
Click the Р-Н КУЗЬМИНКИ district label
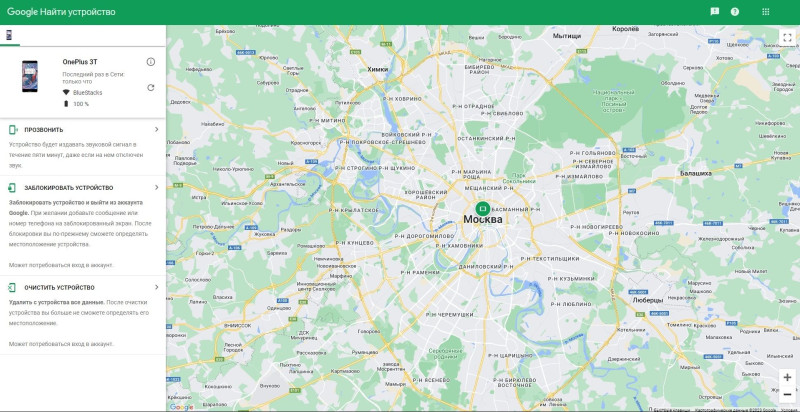[571, 279]
